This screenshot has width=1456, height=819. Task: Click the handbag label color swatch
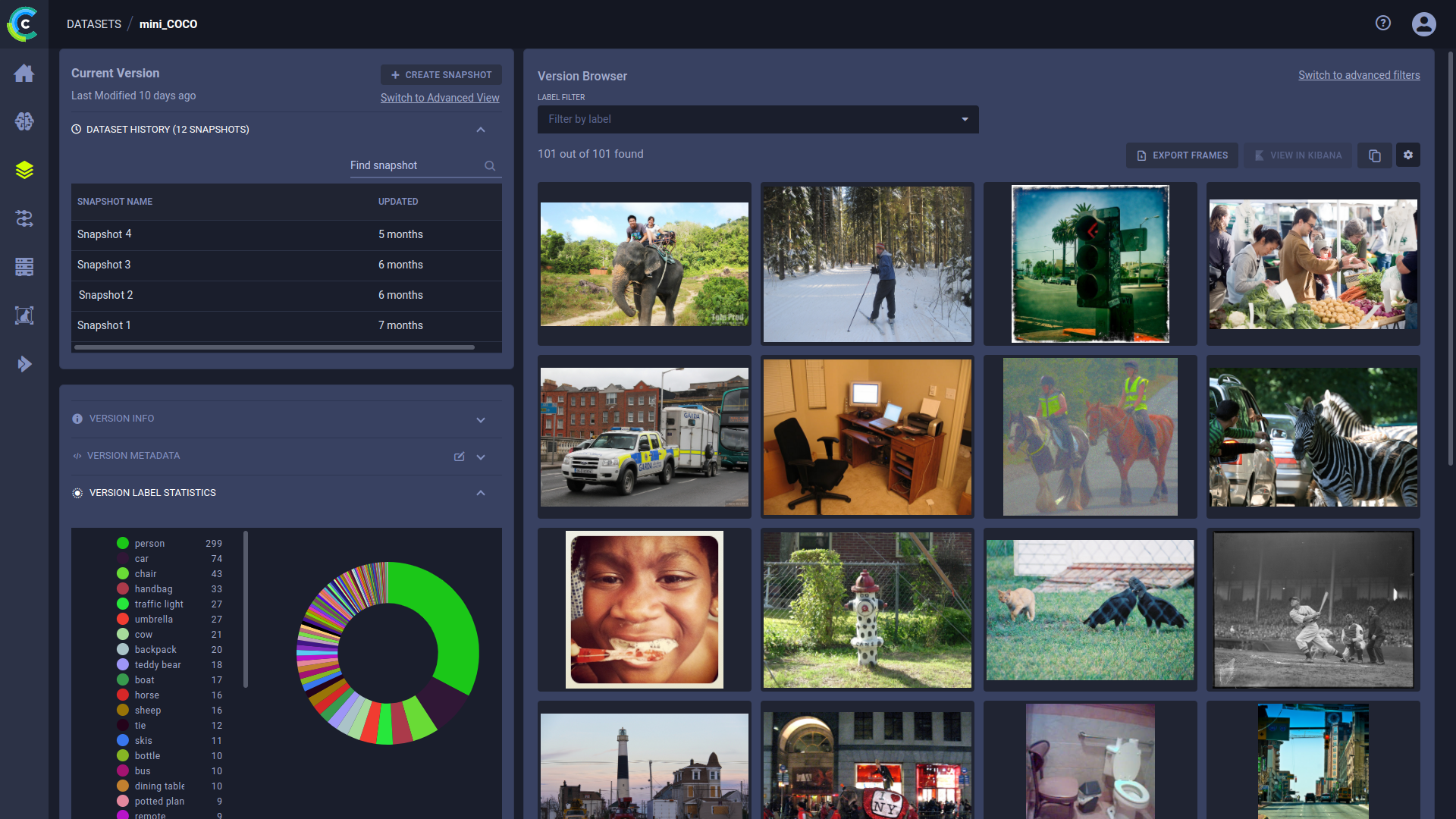[x=123, y=589]
